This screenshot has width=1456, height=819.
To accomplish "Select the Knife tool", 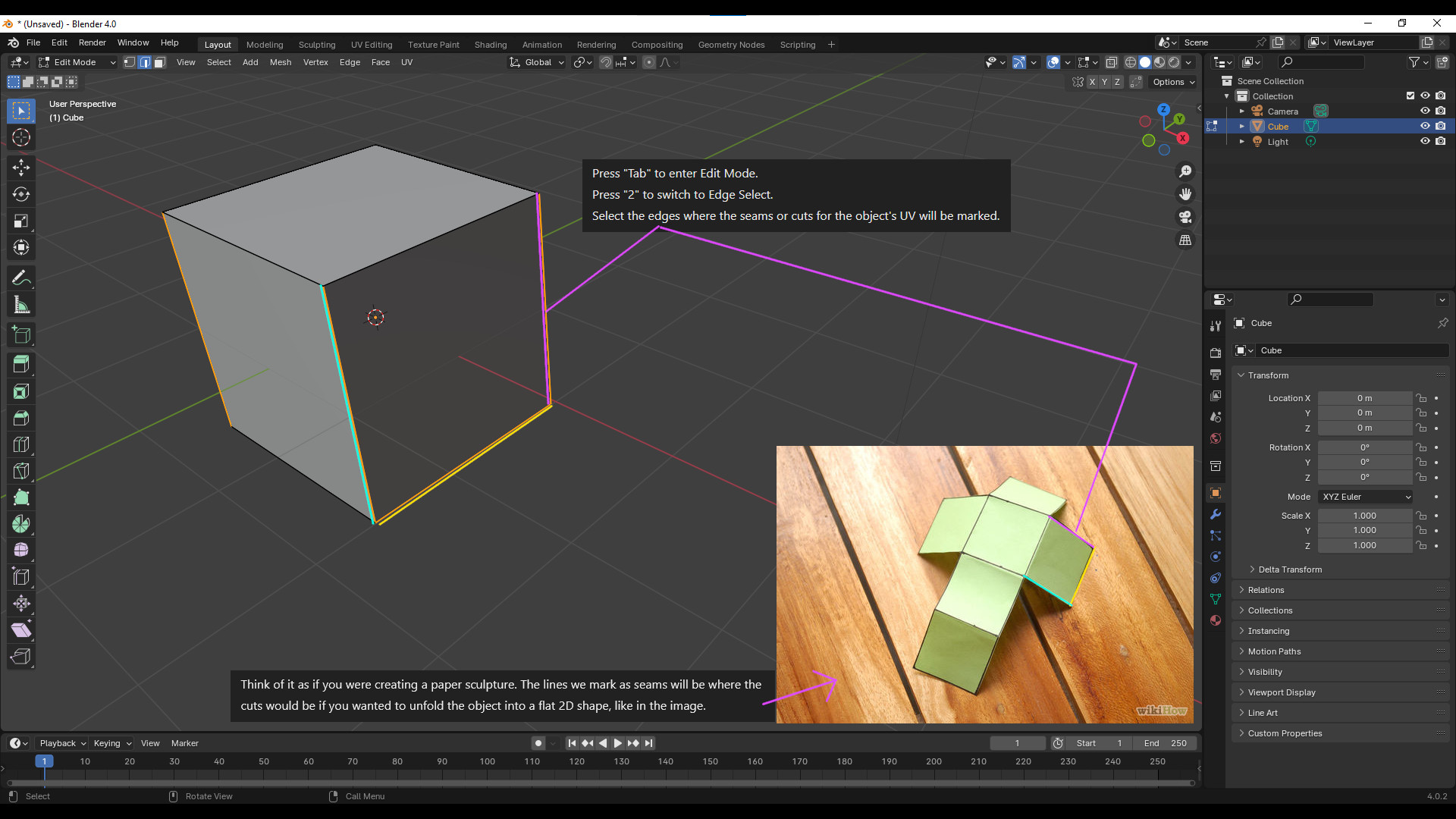I will point(21,471).
